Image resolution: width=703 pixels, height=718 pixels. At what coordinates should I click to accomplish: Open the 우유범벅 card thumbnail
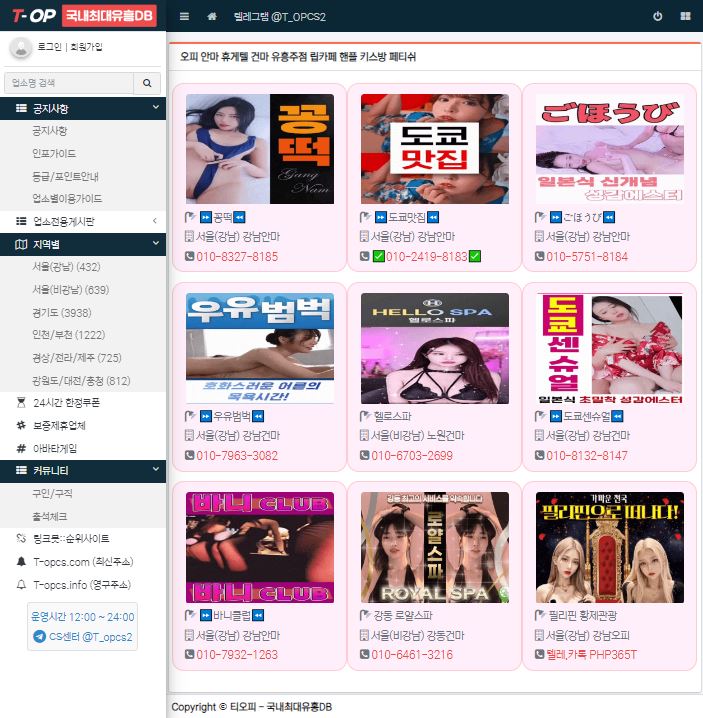click(260, 348)
